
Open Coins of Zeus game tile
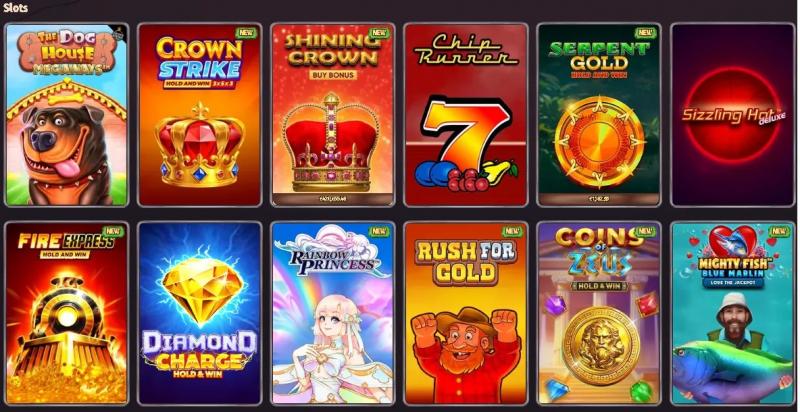pyautogui.click(x=599, y=314)
